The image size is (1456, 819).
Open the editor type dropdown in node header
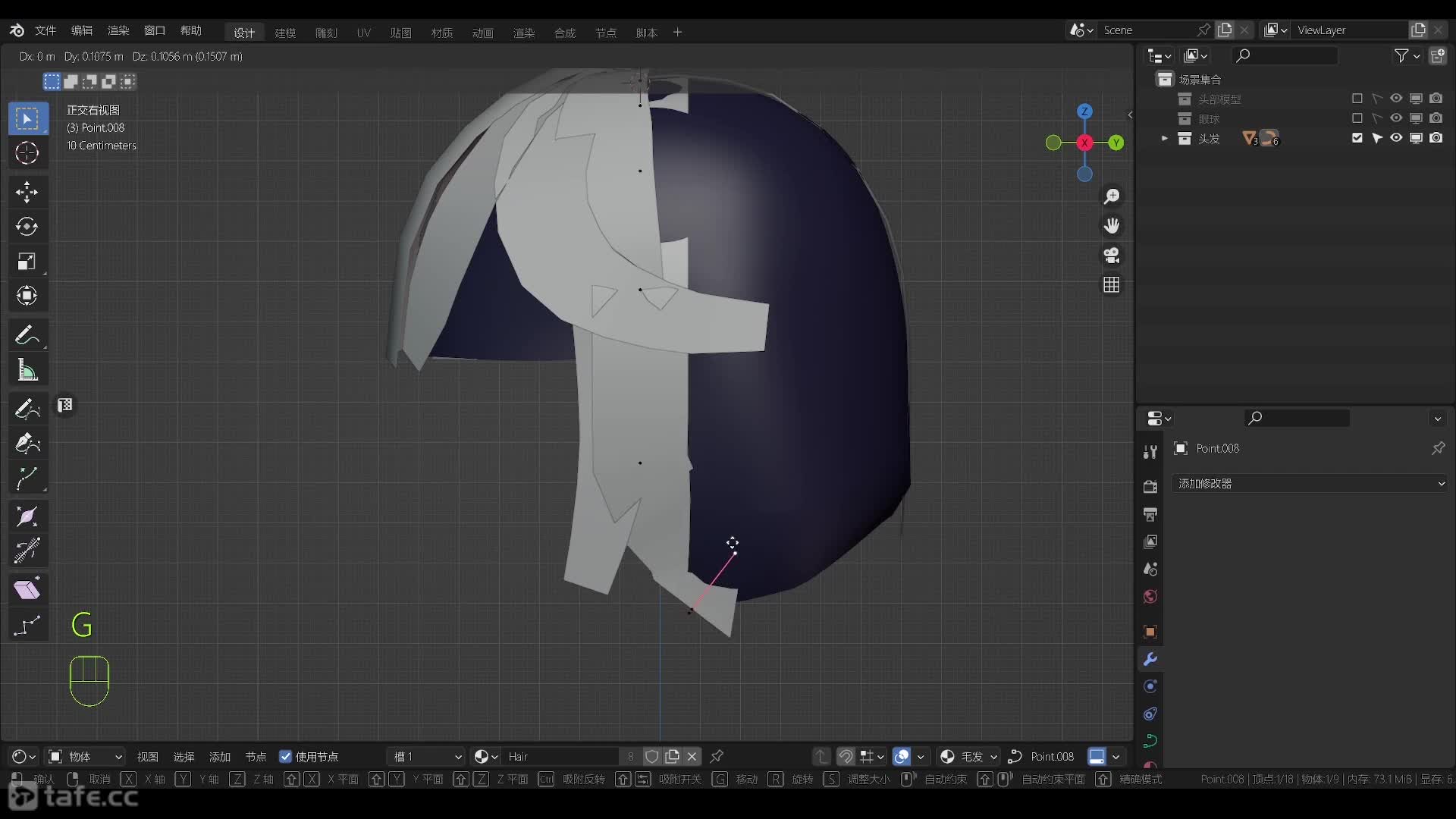point(24,757)
